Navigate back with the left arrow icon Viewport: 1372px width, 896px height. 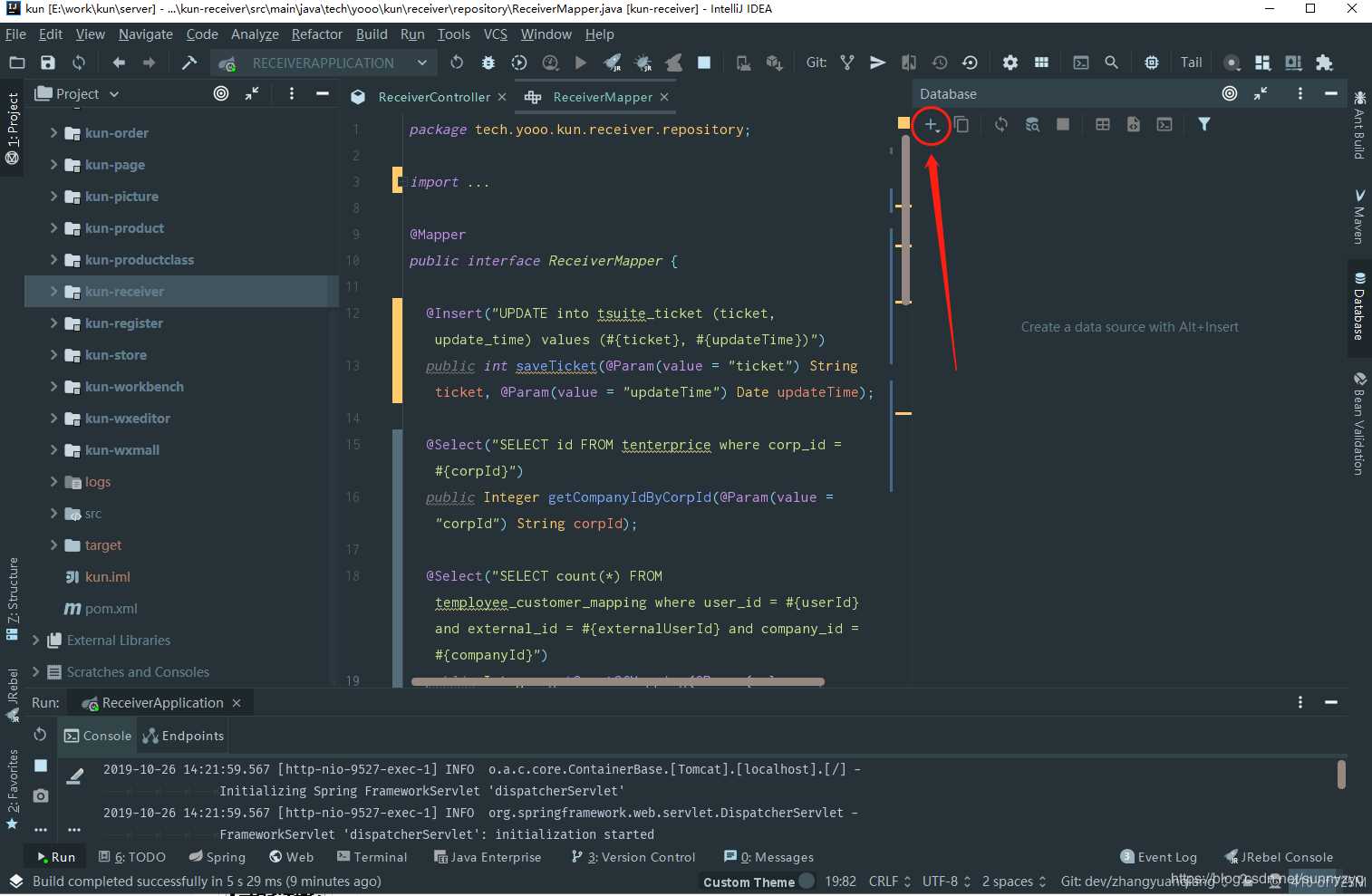click(119, 63)
